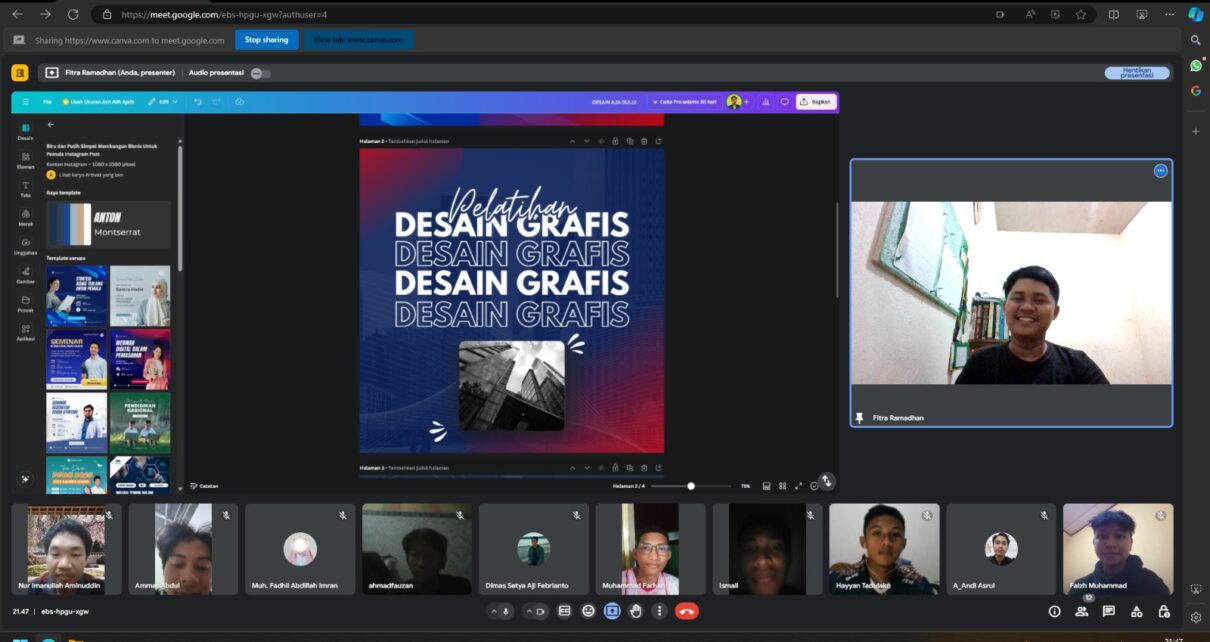Click the red leave call button
This screenshot has height=642, width=1210.
[686, 611]
